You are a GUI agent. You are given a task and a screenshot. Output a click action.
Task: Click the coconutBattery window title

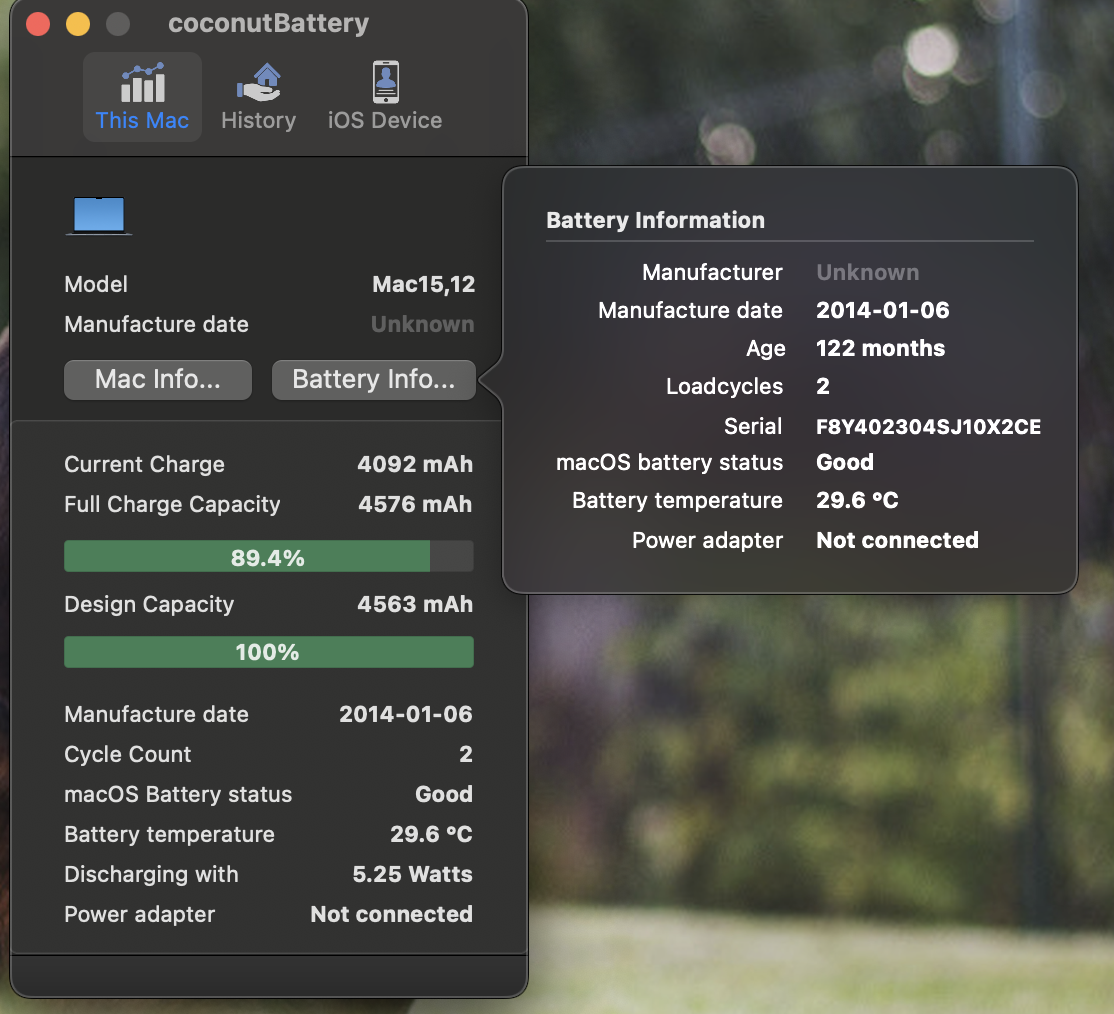pyautogui.click(x=269, y=23)
